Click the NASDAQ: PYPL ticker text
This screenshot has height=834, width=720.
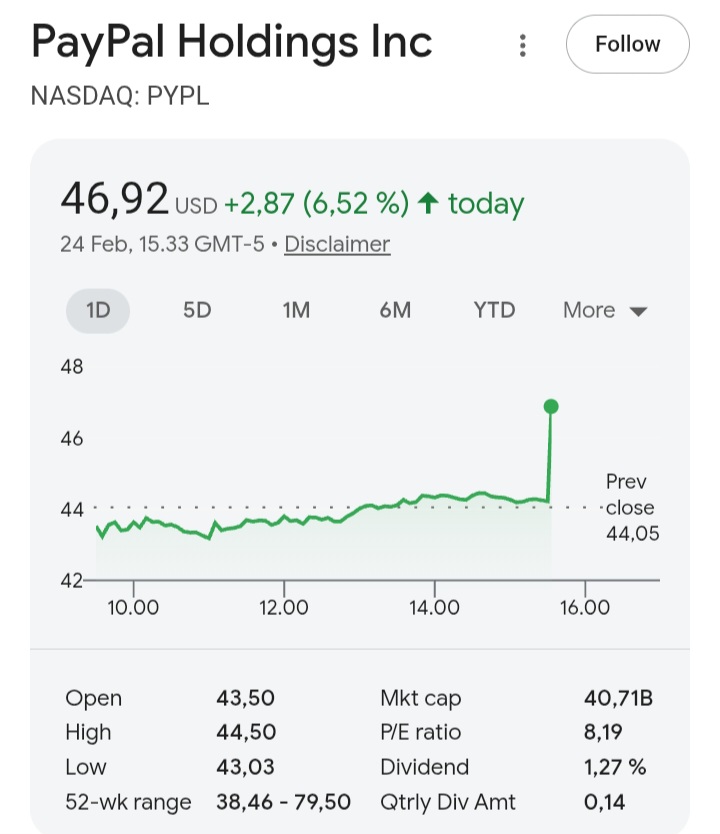[120, 96]
